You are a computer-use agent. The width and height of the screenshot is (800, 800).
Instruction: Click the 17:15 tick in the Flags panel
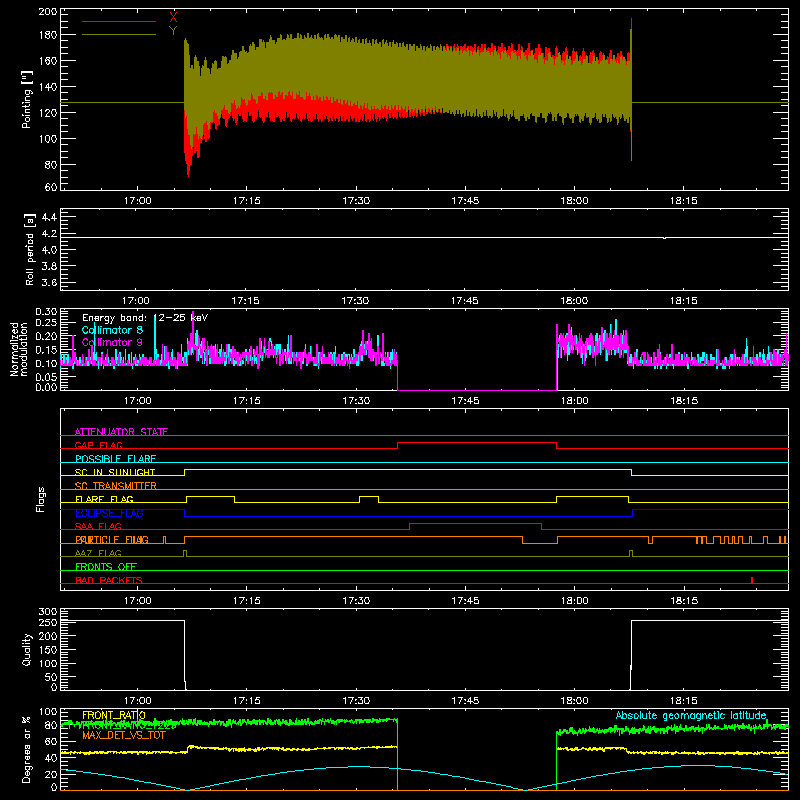pyautogui.click(x=246, y=601)
